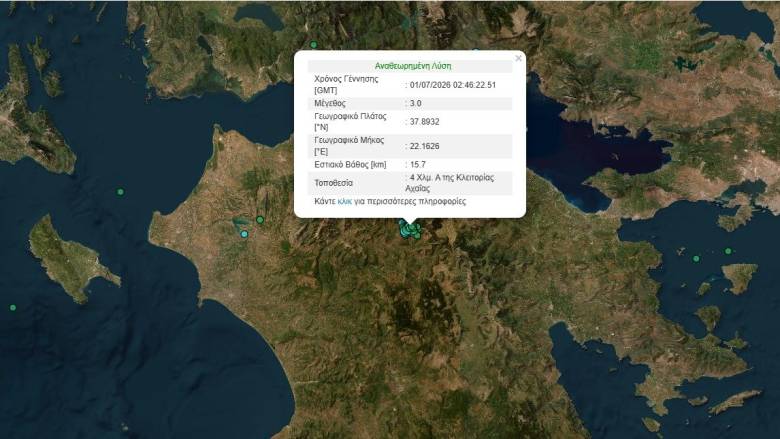Select the green marker in the sea between Kefalonia and Zakynthos
The height and width of the screenshot is (439, 780).
coord(120,191)
